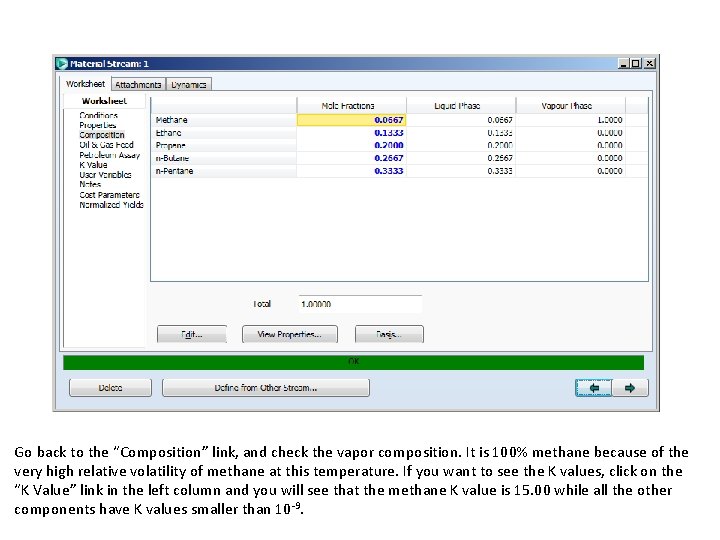This screenshot has width=720, height=540.
Task: Open the Notes page
Action: click(x=90, y=184)
